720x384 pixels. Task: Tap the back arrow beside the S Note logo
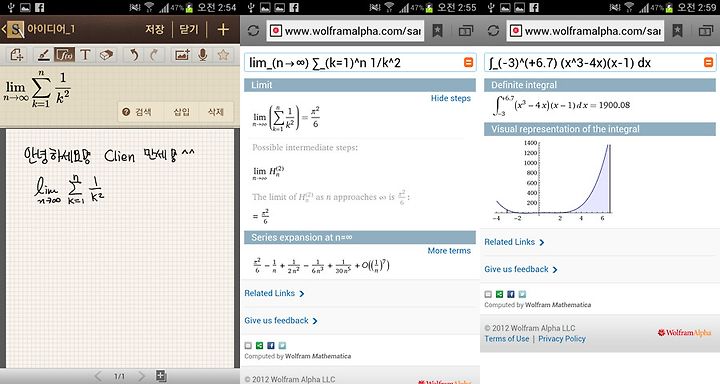tap(4, 29)
